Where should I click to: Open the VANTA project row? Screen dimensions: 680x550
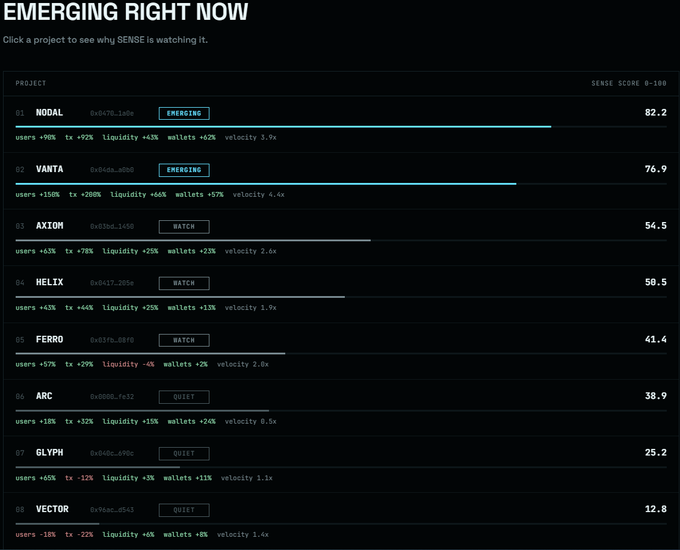pyautogui.click(x=341, y=181)
